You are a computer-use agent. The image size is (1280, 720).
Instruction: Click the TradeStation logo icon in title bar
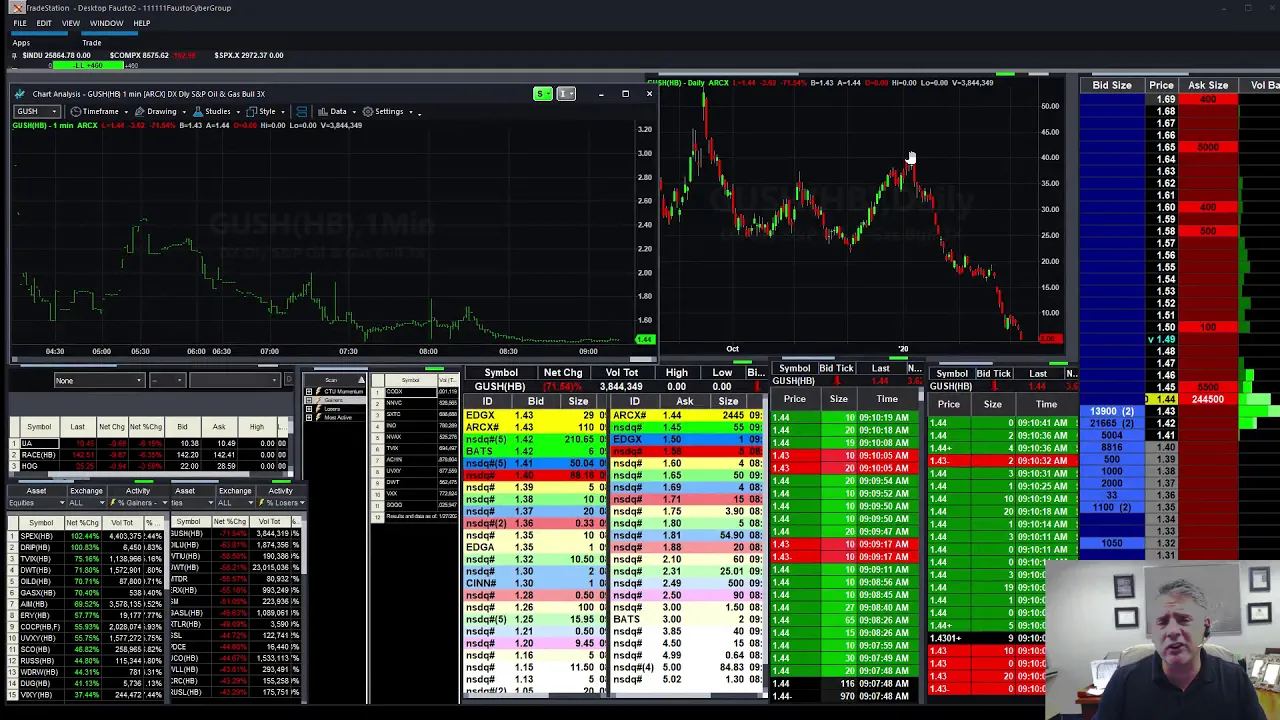[x=17, y=8]
